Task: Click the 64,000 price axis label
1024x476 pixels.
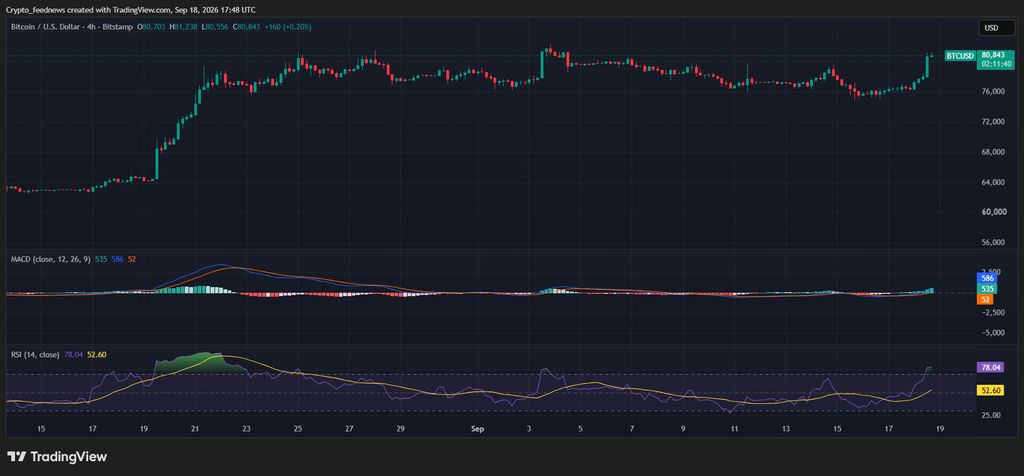Action: point(992,182)
